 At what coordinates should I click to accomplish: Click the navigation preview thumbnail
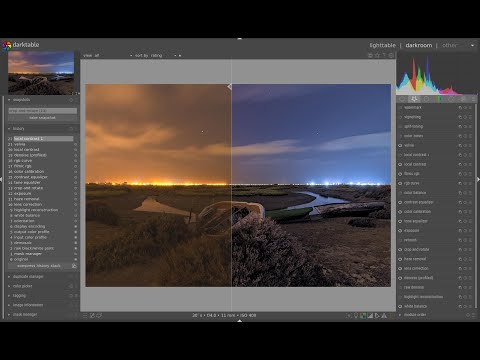pyautogui.click(x=41, y=73)
